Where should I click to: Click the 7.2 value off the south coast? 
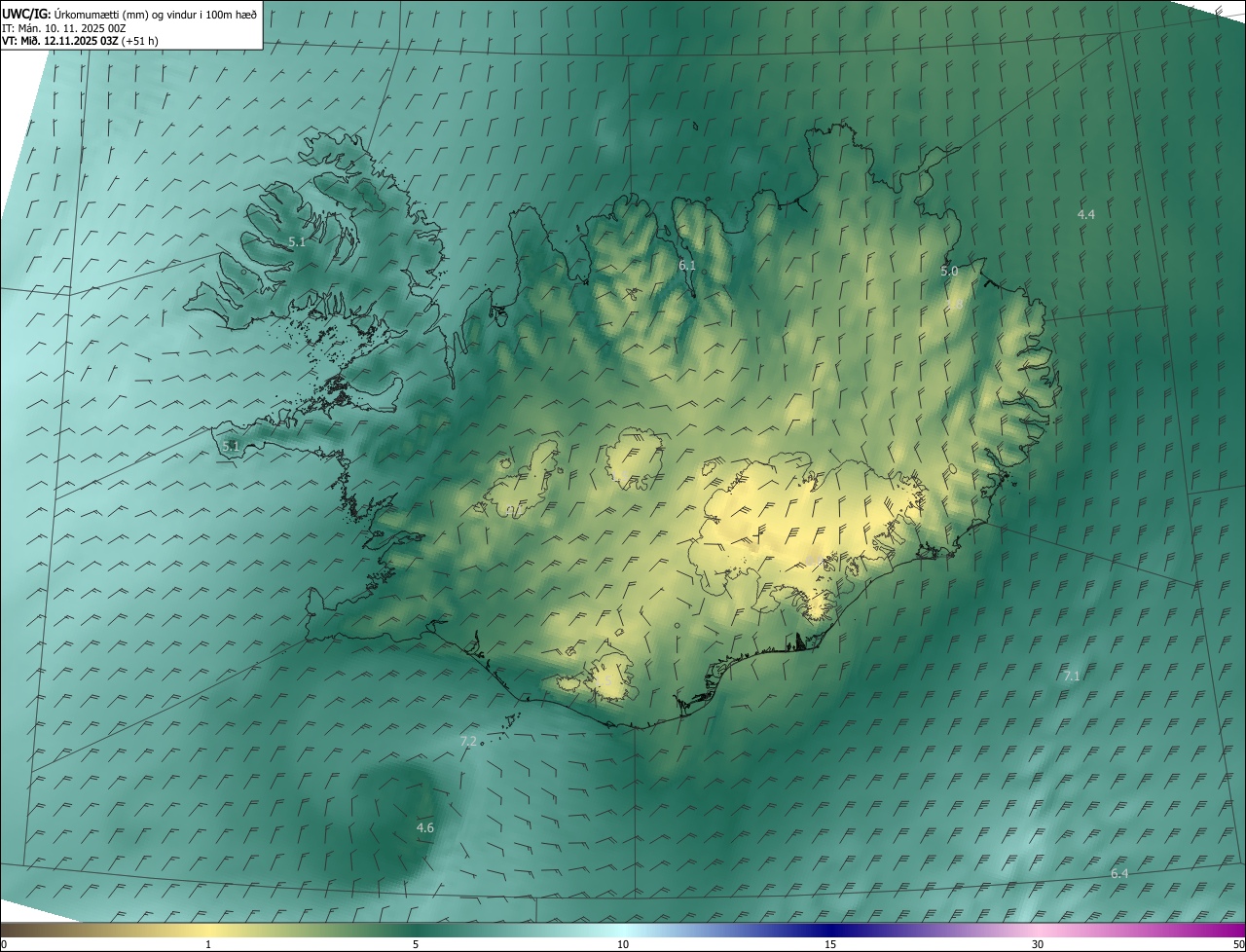[468, 742]
